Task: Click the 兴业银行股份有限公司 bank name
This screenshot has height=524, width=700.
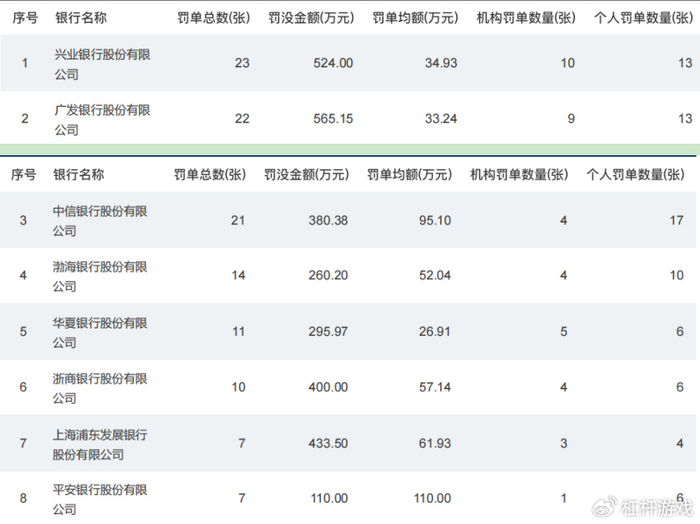Action: click(102, 64)
